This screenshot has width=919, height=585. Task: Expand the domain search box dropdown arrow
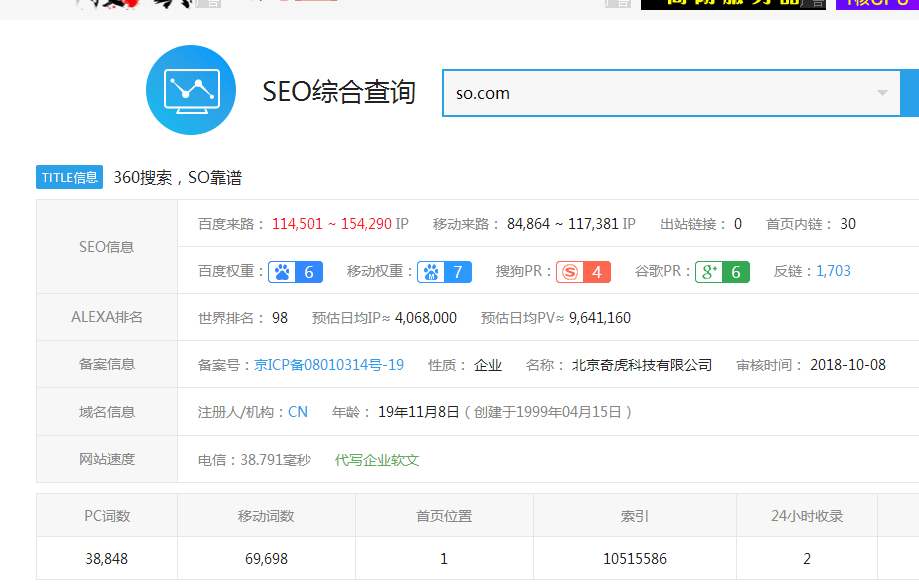(882, 93)
